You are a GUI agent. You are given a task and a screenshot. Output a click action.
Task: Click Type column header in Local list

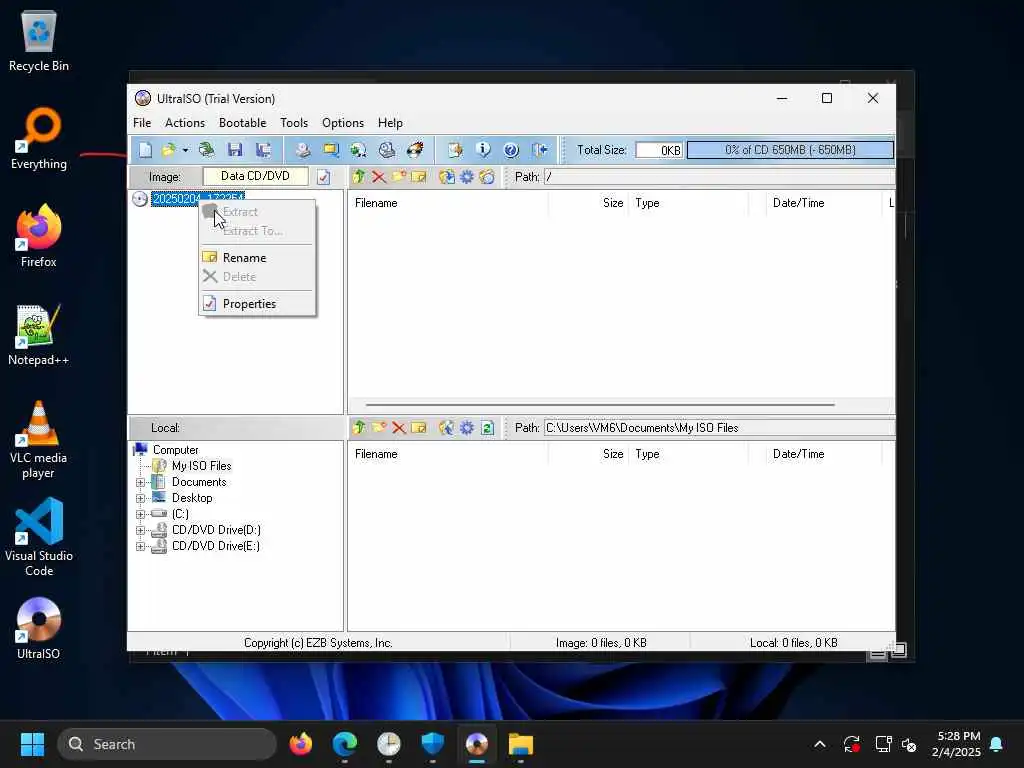[x=689, y=454]
